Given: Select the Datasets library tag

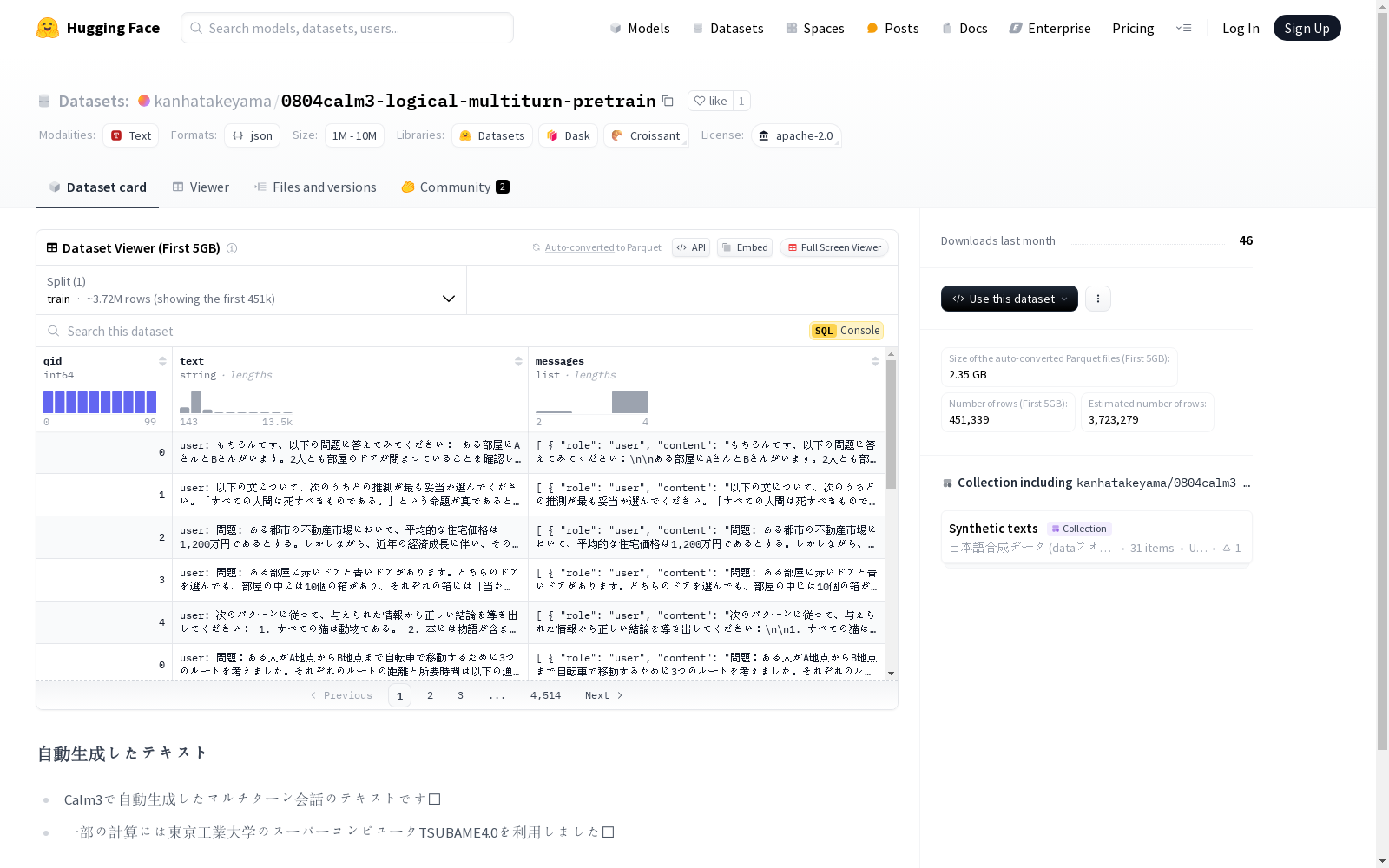Looking at the screenshot, I should coord(492,135).
